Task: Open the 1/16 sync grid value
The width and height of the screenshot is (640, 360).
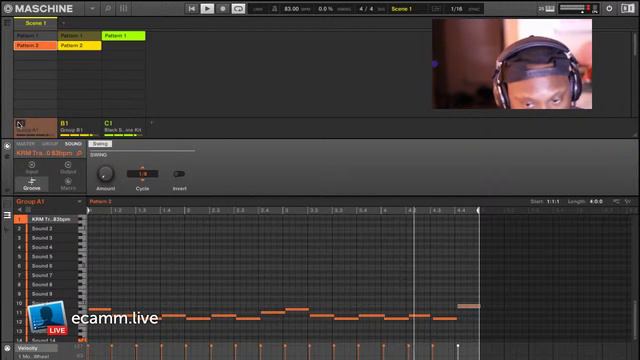Action: click(x=456, y=9)
